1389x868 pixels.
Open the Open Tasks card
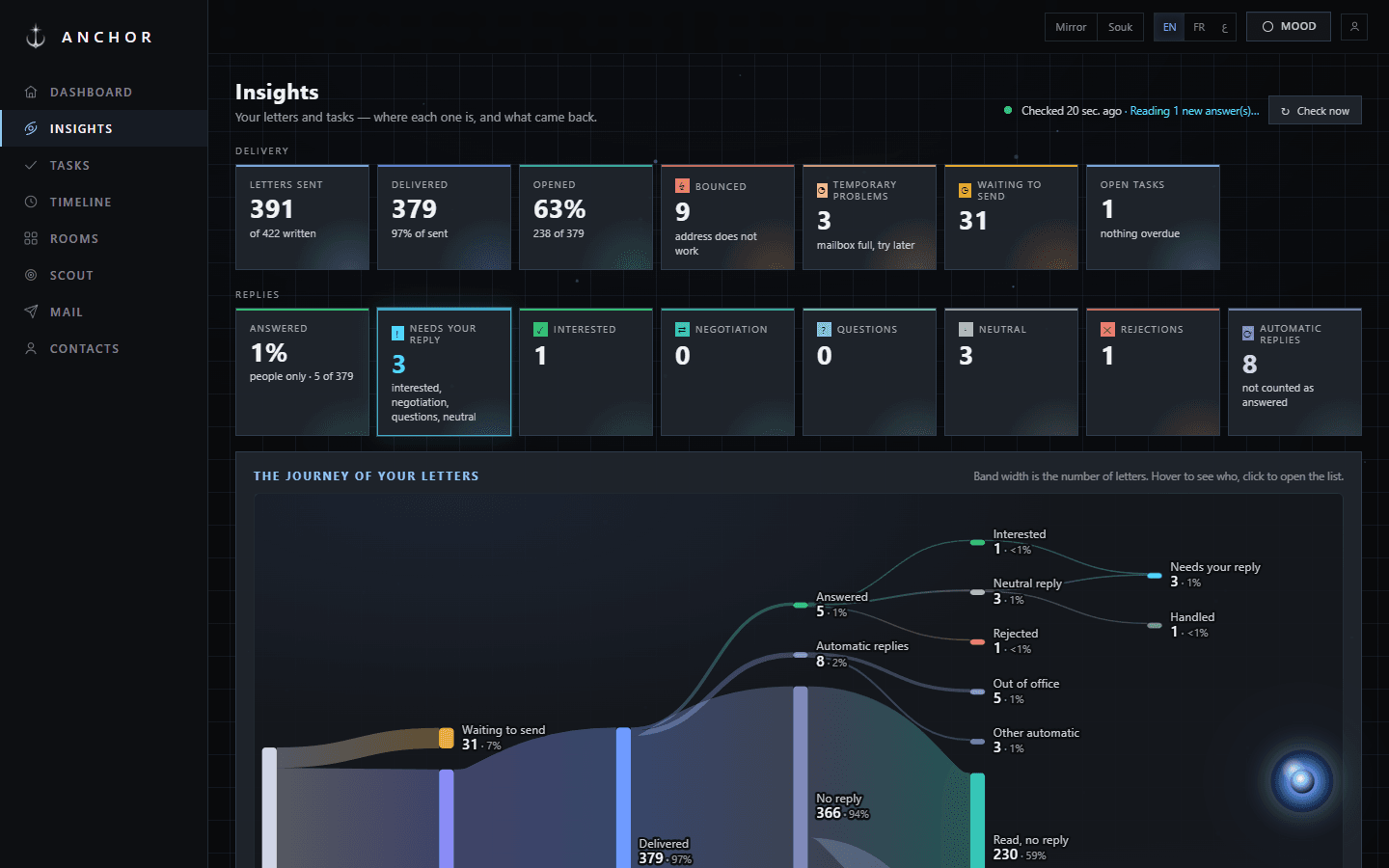(1153, 217)
